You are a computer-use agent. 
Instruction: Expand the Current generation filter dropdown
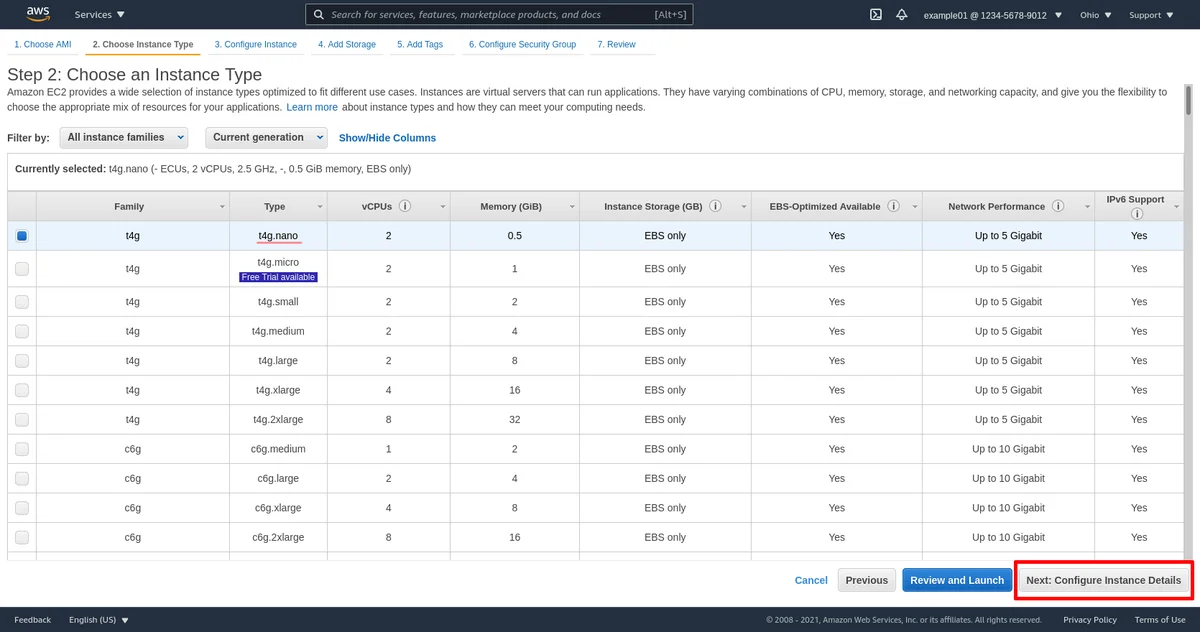point(266,137)
